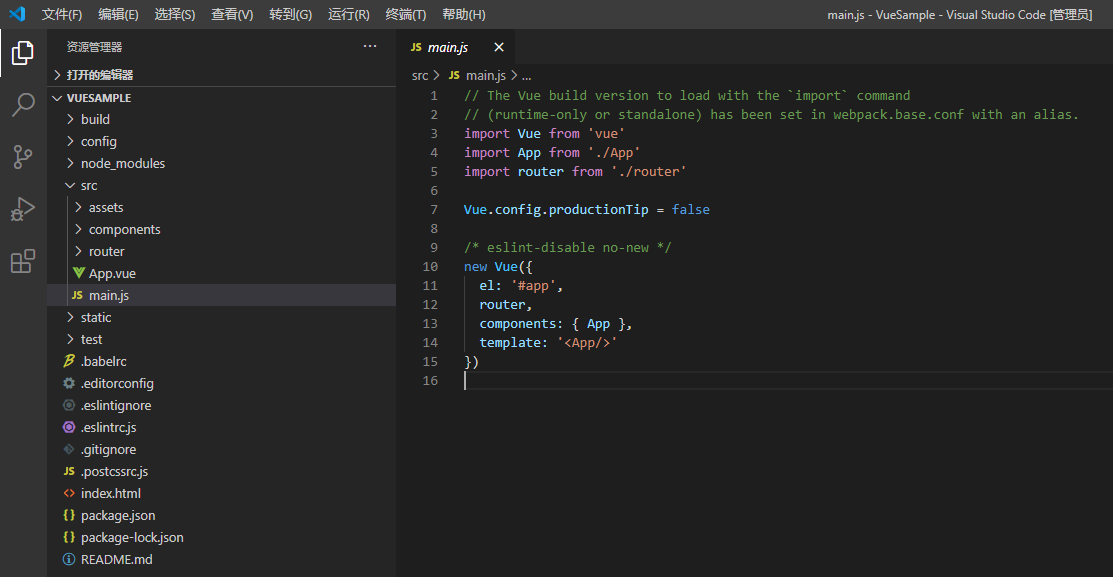Open the Run and Debug view icon
The image size is (1113, 577).
[x=23, y=209]
